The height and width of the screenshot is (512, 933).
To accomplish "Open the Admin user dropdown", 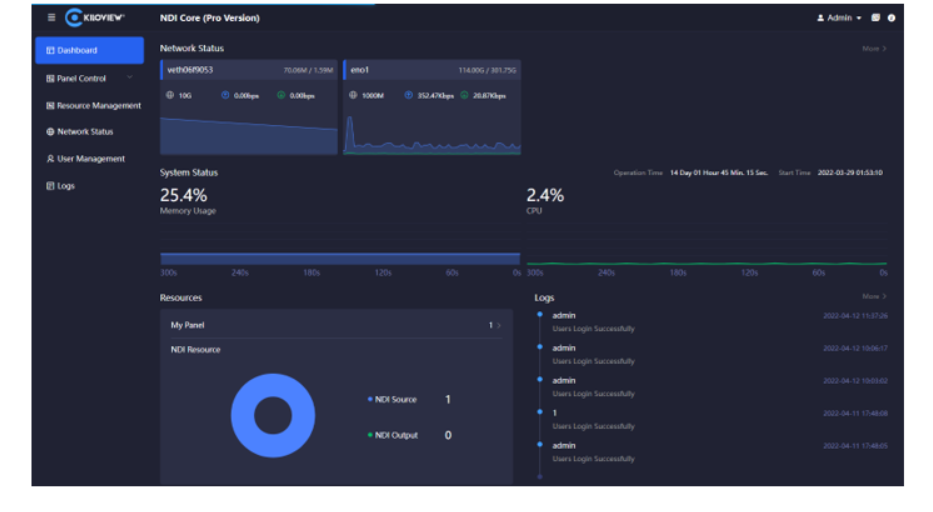I will [x=839, y=18].
